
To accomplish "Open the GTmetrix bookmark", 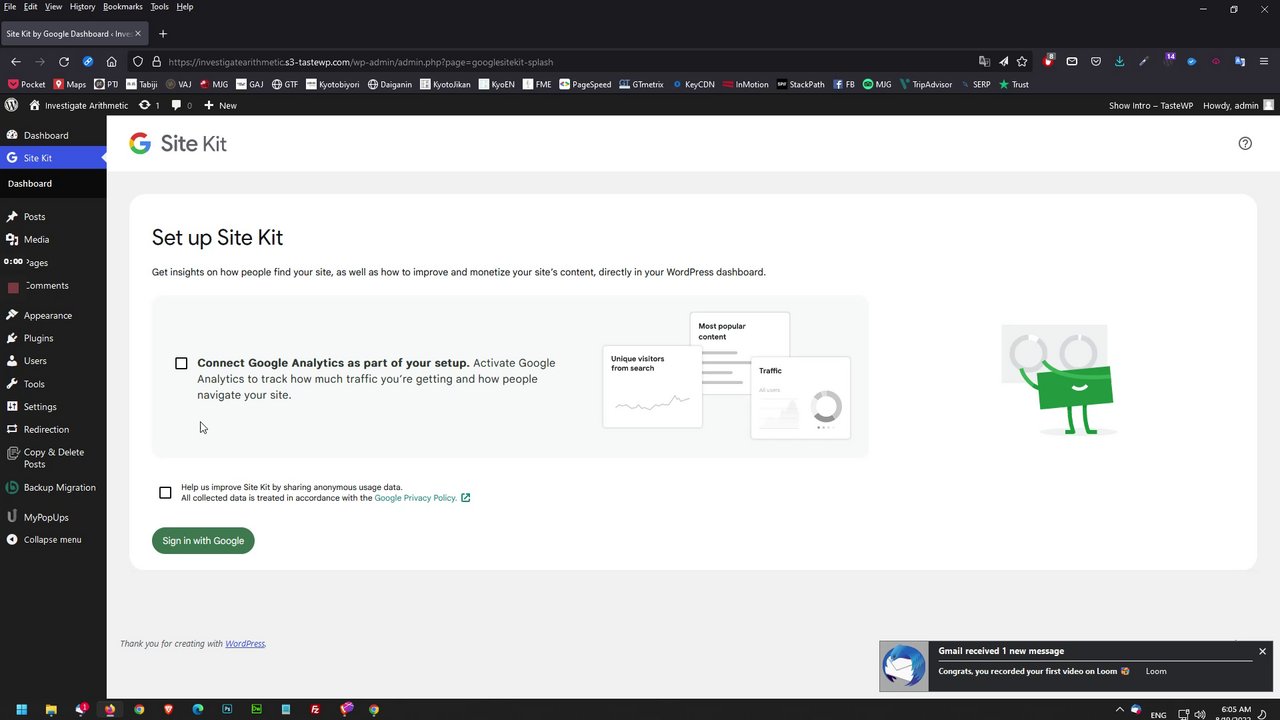I will point(641,85).
